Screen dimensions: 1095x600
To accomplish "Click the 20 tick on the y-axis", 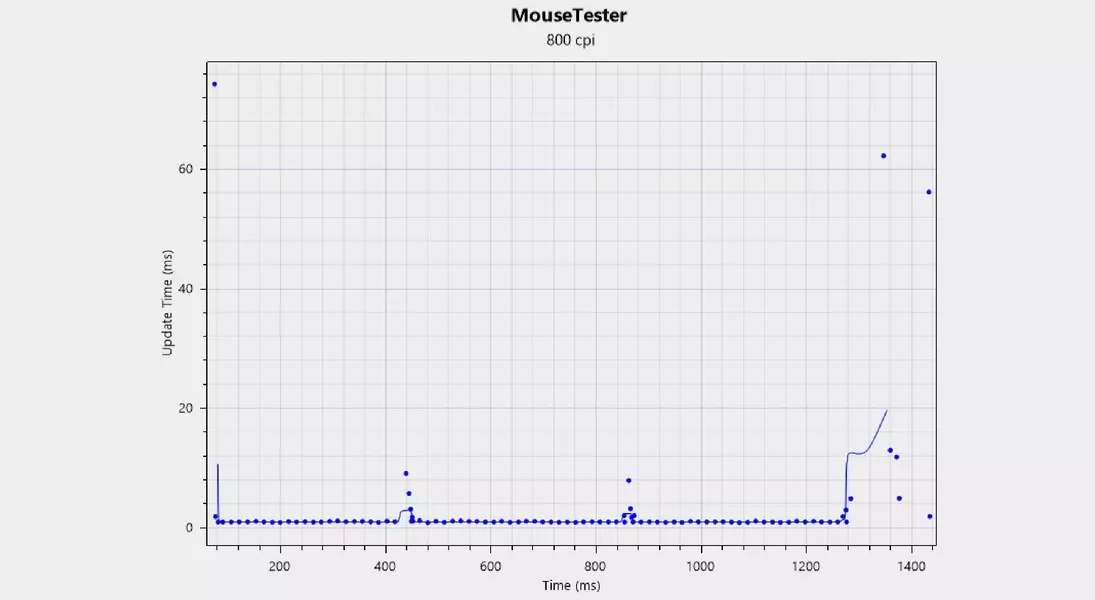I will (186, 408).
